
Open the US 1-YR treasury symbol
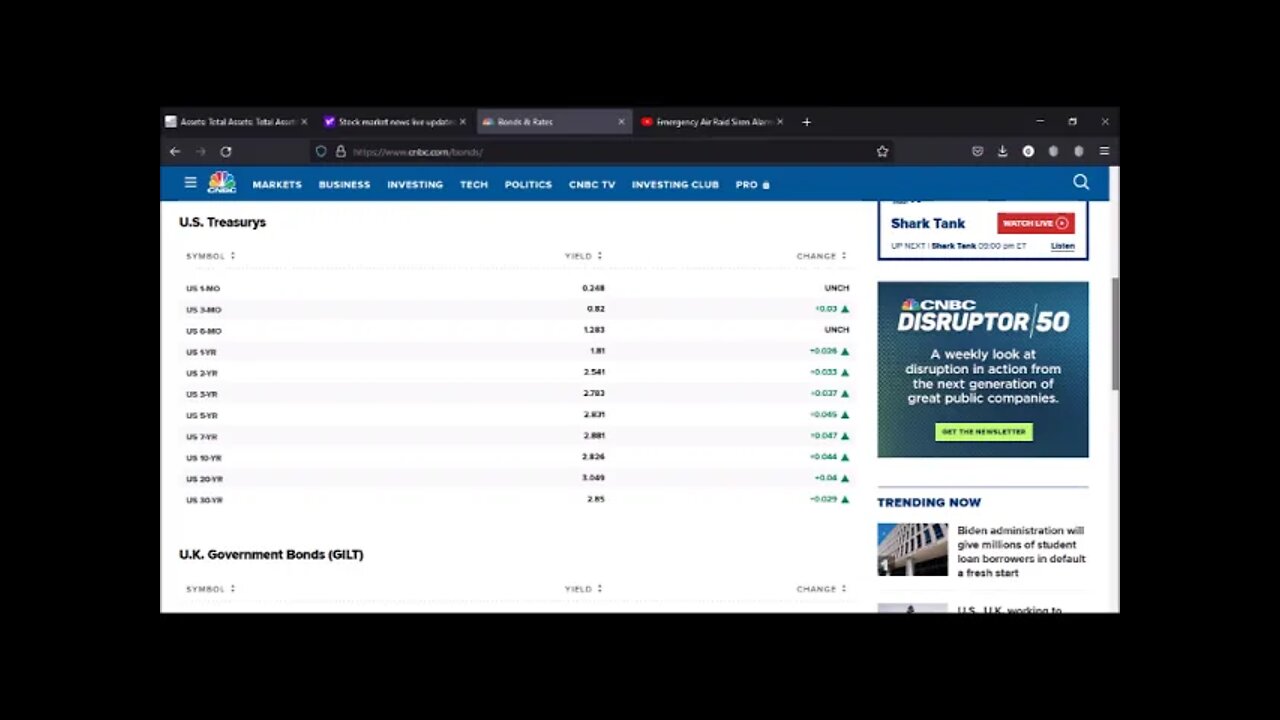coord(201,352)
